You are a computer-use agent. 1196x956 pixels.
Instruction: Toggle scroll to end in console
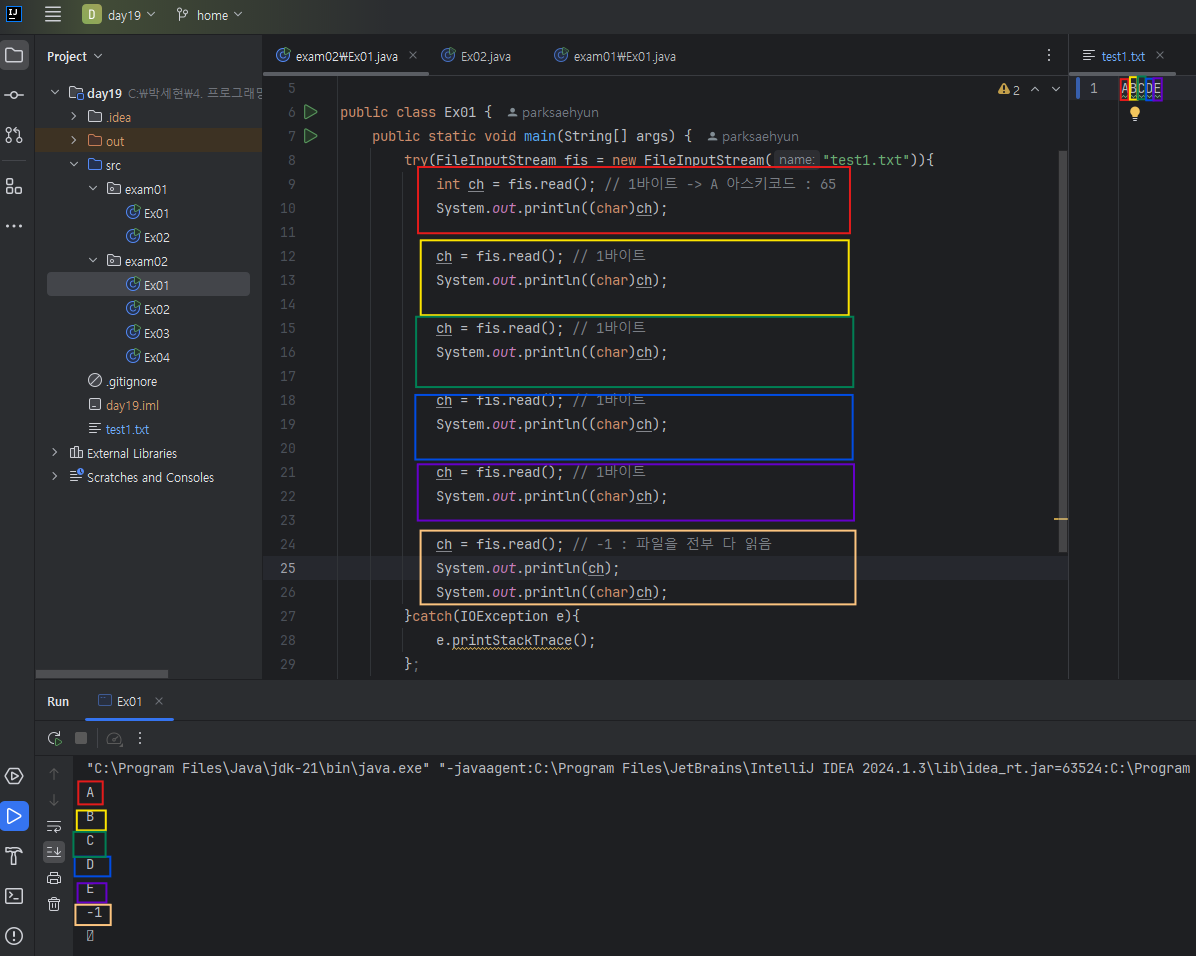(54, 852)
